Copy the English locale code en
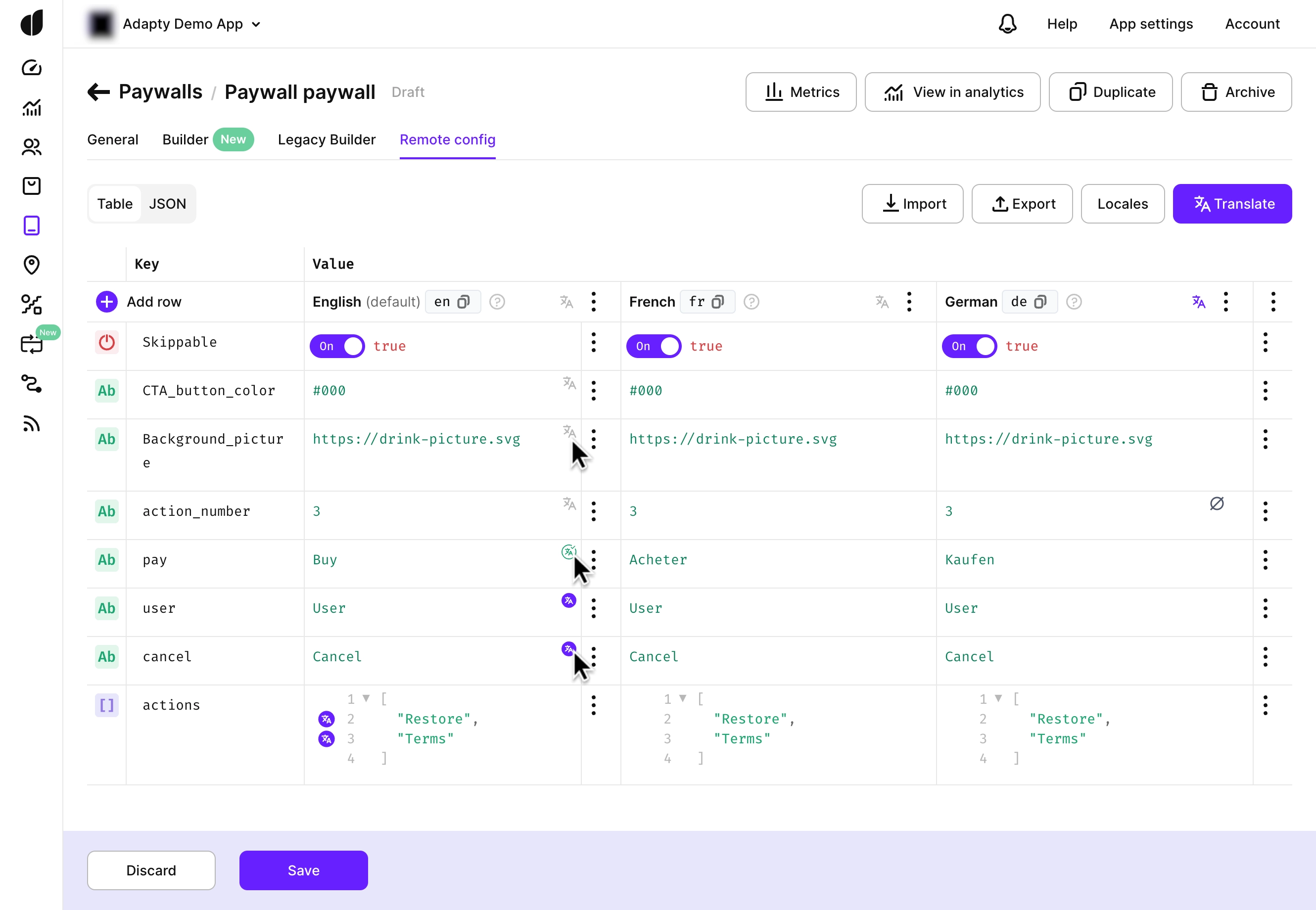This screenshot has height=910, width=1316. coord(464,302)
